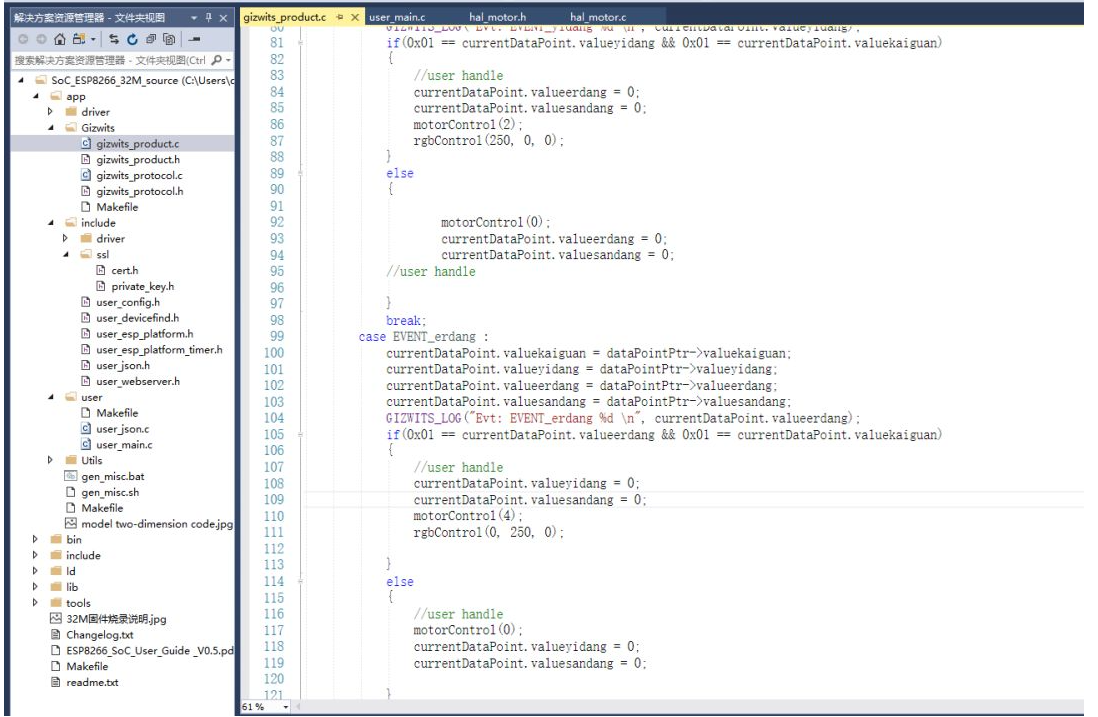Switch to the hal_motor.h tab

[497, 18]
